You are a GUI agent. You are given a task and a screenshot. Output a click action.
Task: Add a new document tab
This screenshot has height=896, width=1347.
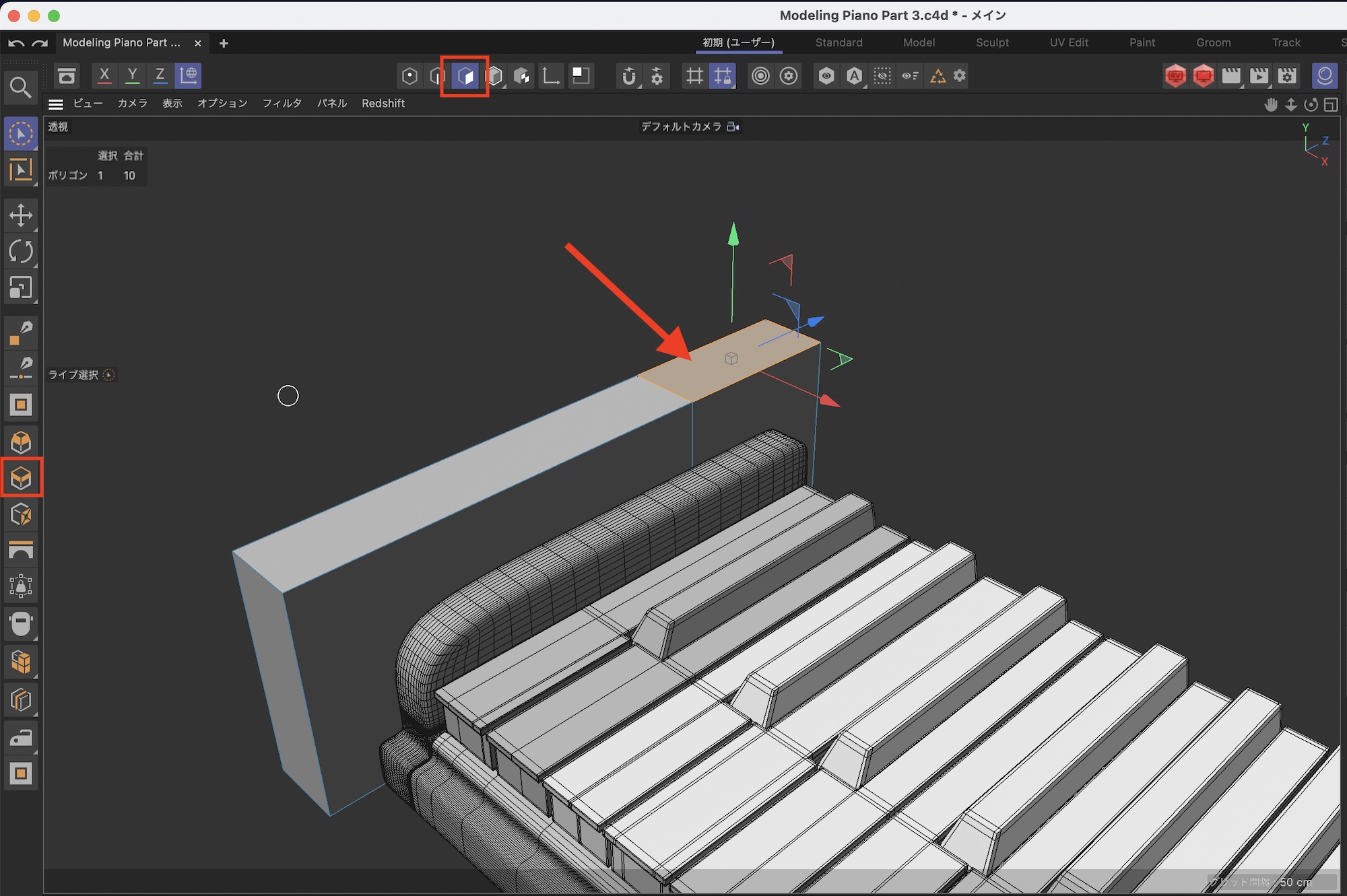coord(224,43)
